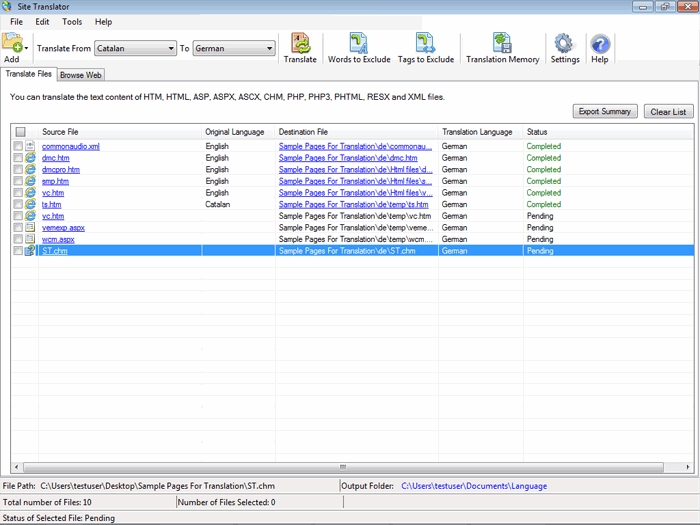Check the commonaudio.xml row checkbox
Screen dimensions: 700x525
(x=18, y=146)
